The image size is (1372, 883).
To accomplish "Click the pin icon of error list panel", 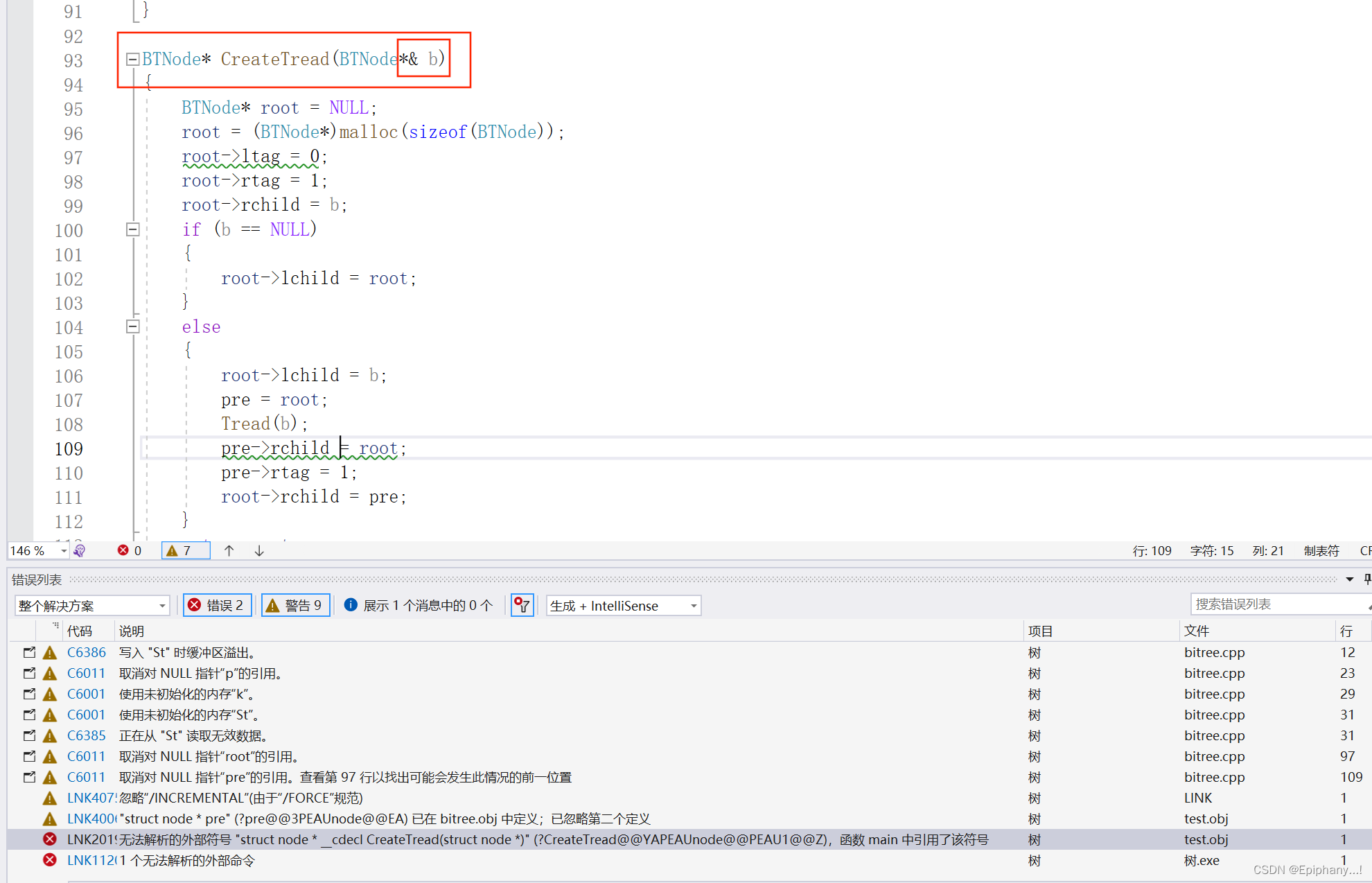I will [1366, 579].
